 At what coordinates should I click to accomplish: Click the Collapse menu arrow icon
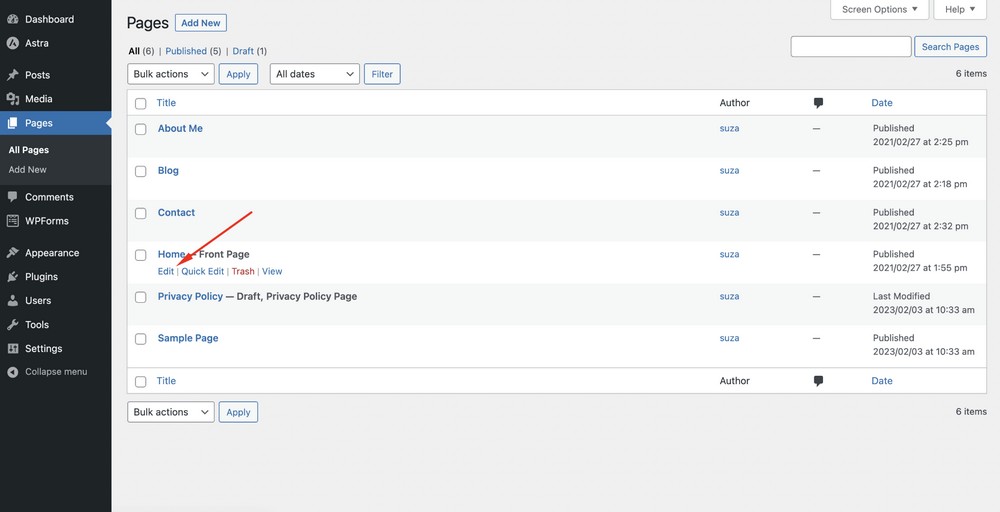(13, 372)
